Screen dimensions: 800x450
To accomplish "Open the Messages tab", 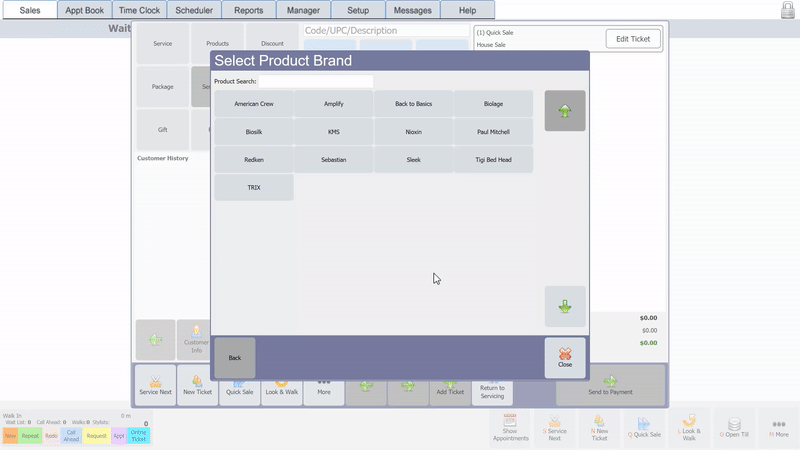I will (413, 10).
